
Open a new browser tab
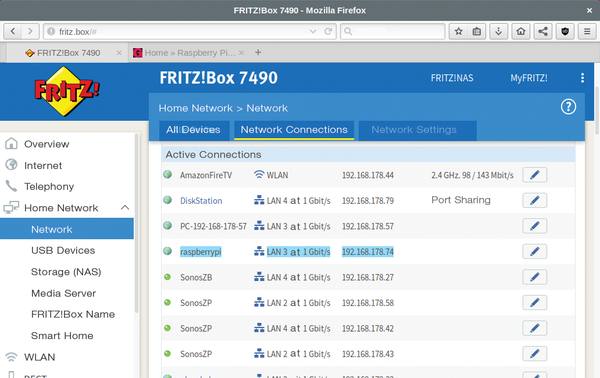(258, 52)
